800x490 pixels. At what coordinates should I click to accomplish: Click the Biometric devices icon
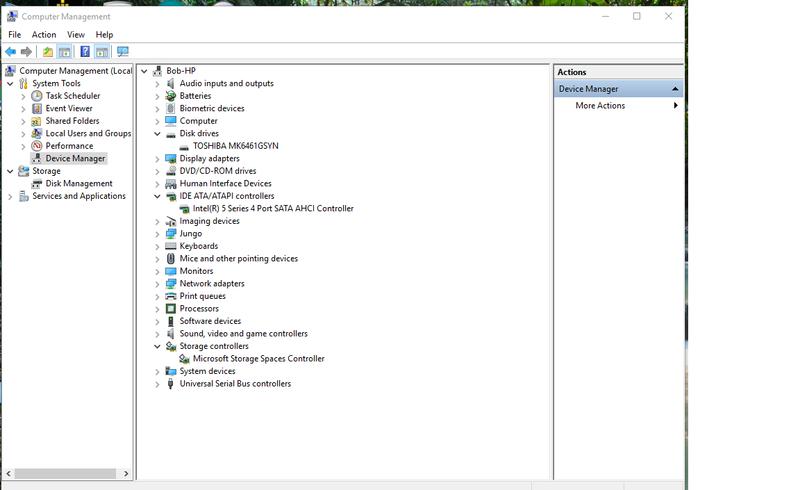[171, 108]
